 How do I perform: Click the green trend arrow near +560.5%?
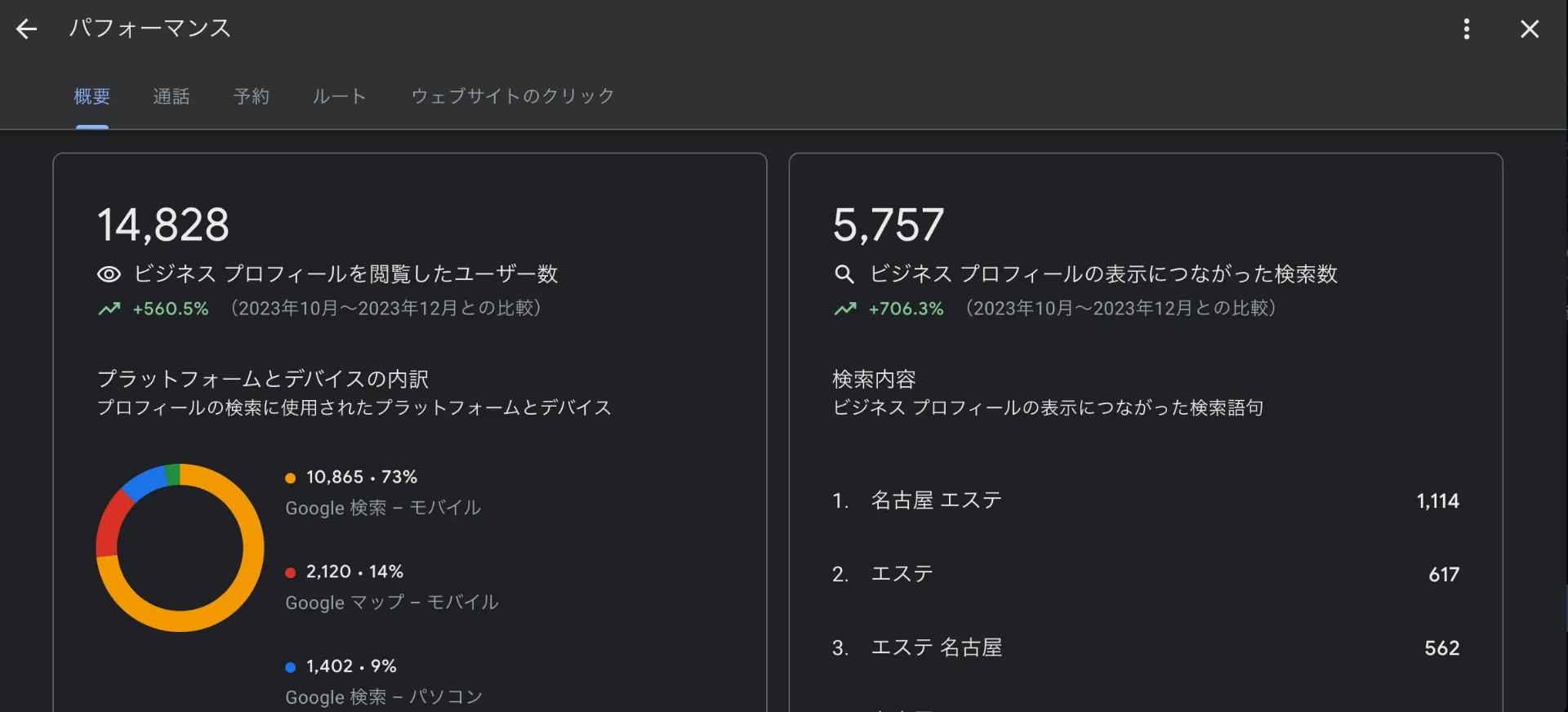pos(109,309)
